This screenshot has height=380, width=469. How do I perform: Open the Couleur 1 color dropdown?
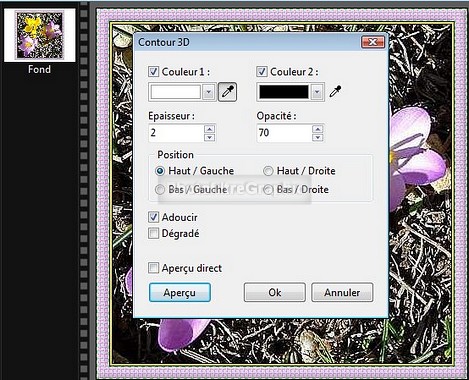pyautogui.click(x=209, y=92)
